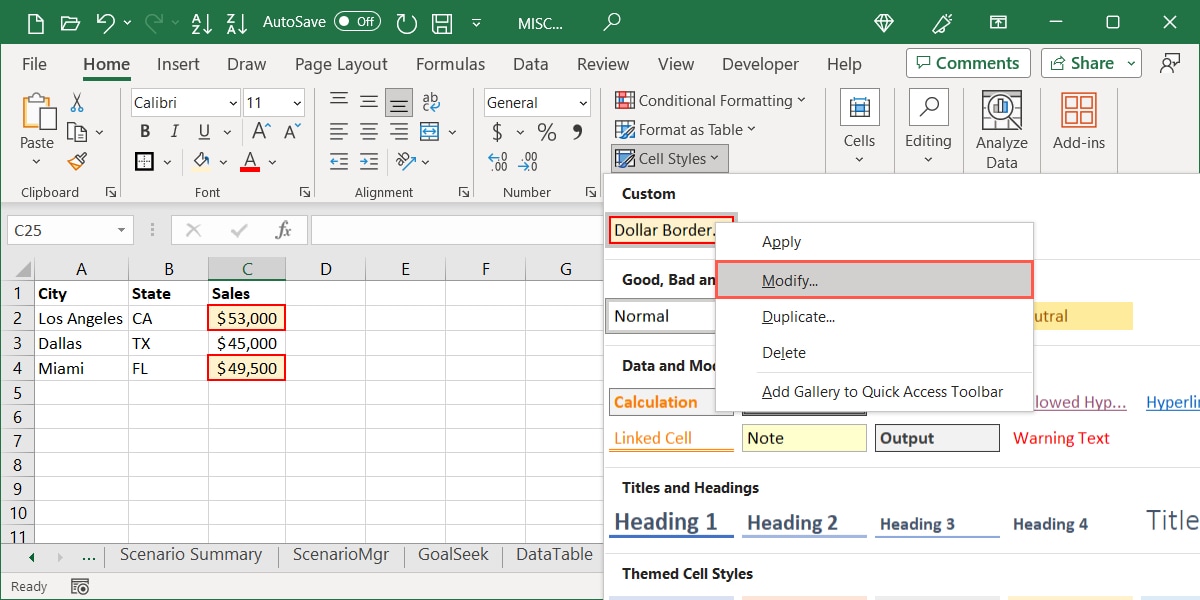1200x600 pixels.
Task: Switch to the Formulas ribbon tab
Action: [x=450, y=64]
